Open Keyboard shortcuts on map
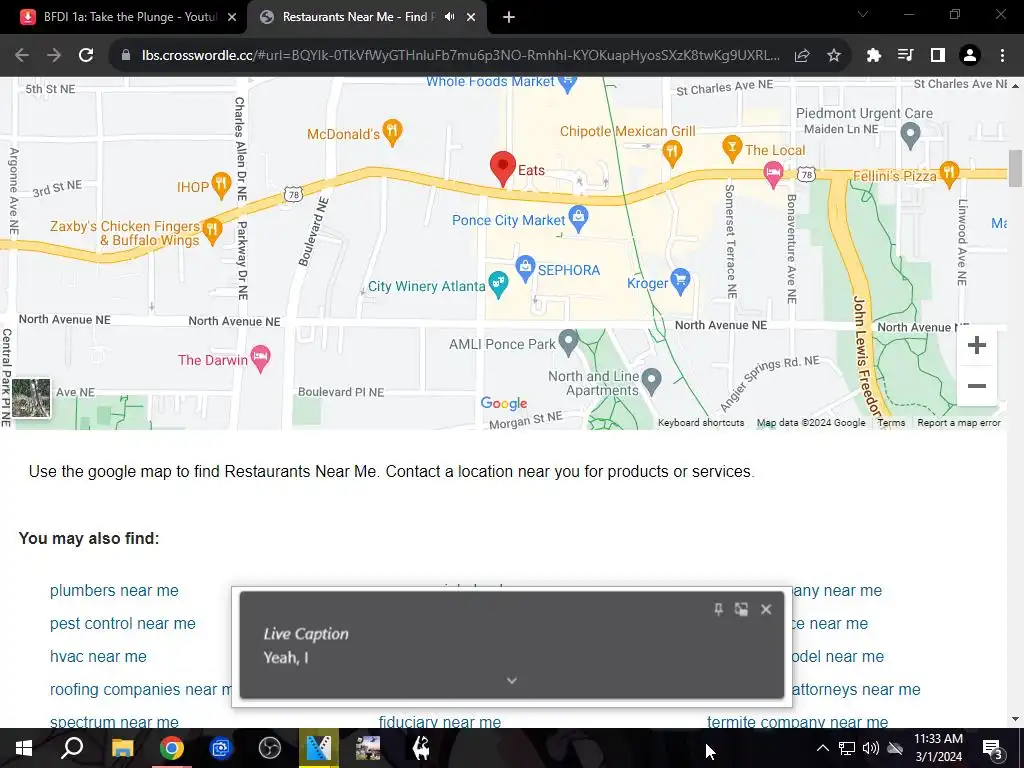Viewport: 1024px width, 768px height. coord(701,423)
